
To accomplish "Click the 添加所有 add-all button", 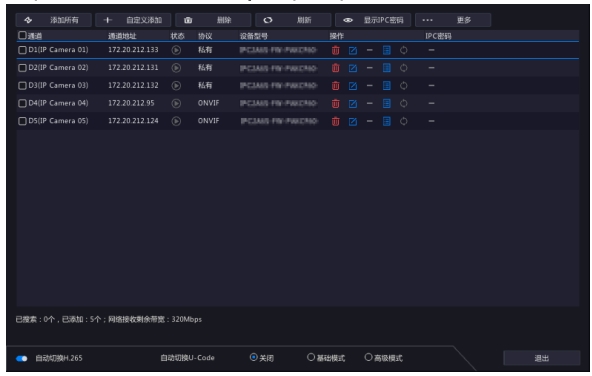I will [x=54, y=20].
